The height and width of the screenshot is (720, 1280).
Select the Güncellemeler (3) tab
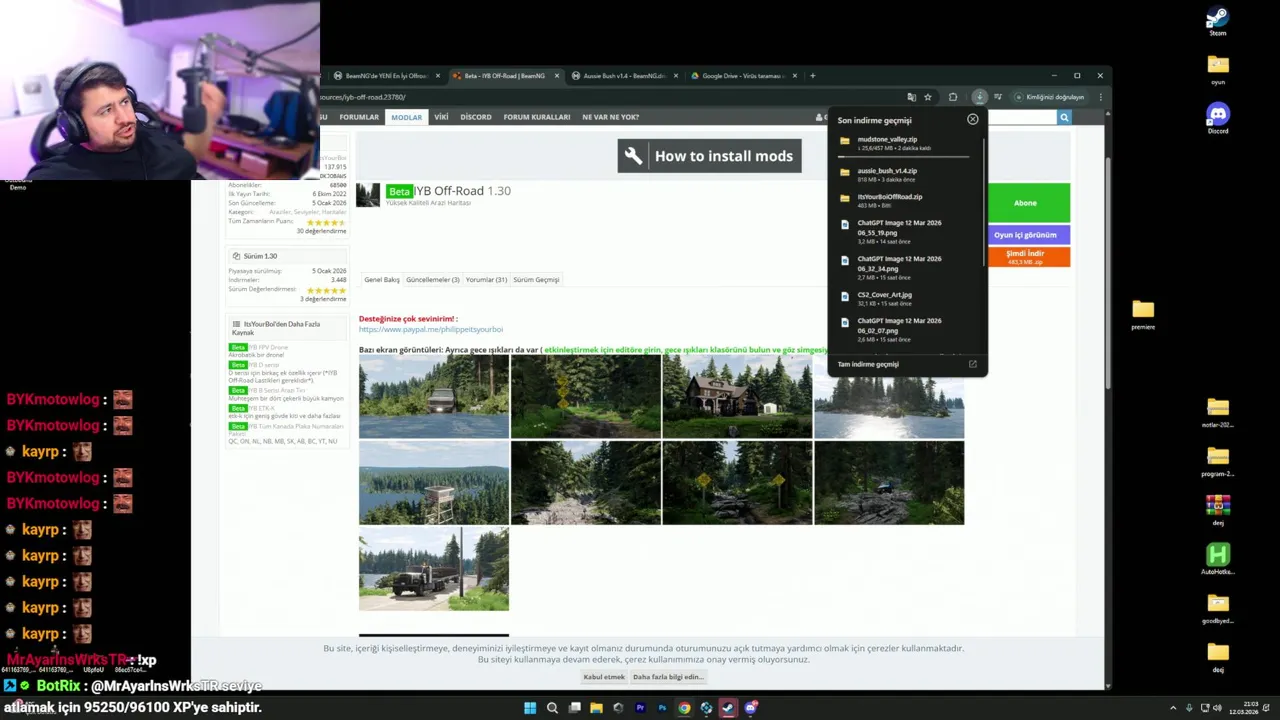point(432,280)
